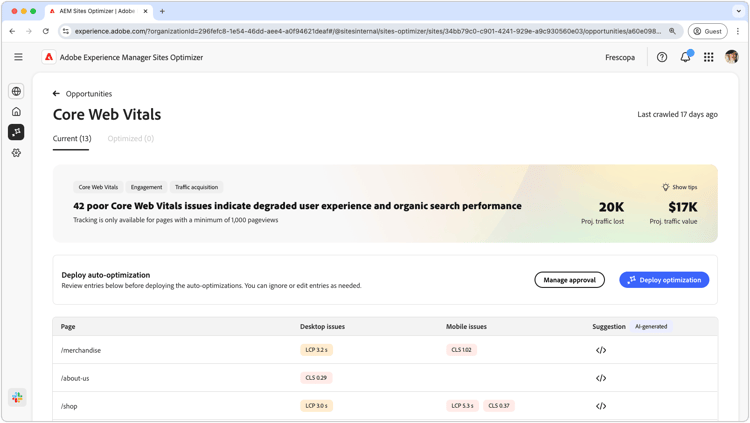This screenshot has width=750, height=423.
Task: Open the Frescopa organization switcher
Action: coord(620,57)
